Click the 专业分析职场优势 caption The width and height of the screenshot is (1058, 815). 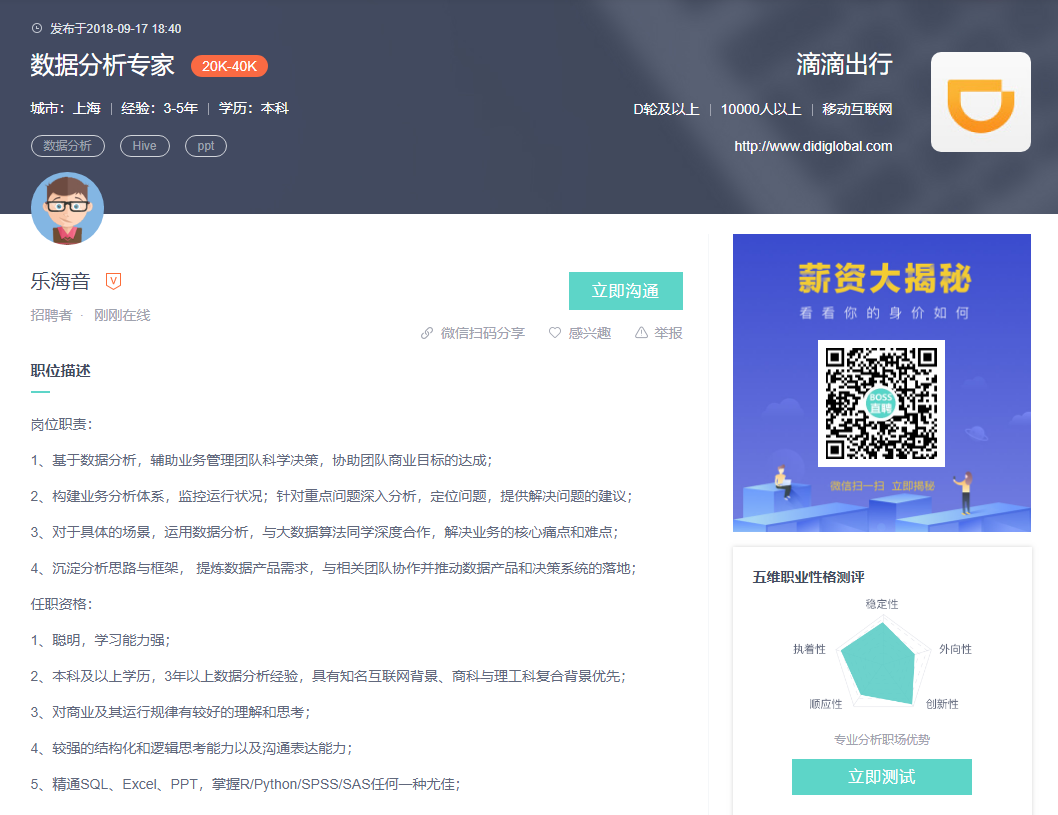point(882,739)
